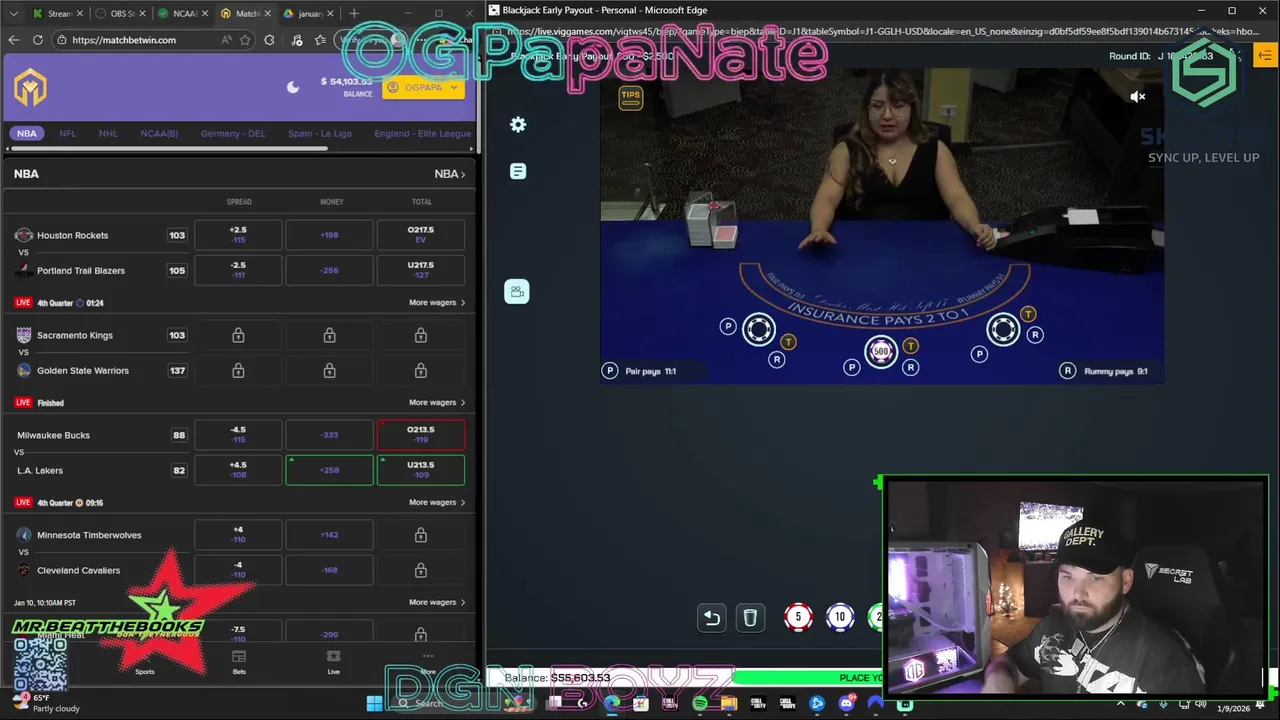
Task: Click the camera view icon on blackjack table
Action: click(517, 292)
